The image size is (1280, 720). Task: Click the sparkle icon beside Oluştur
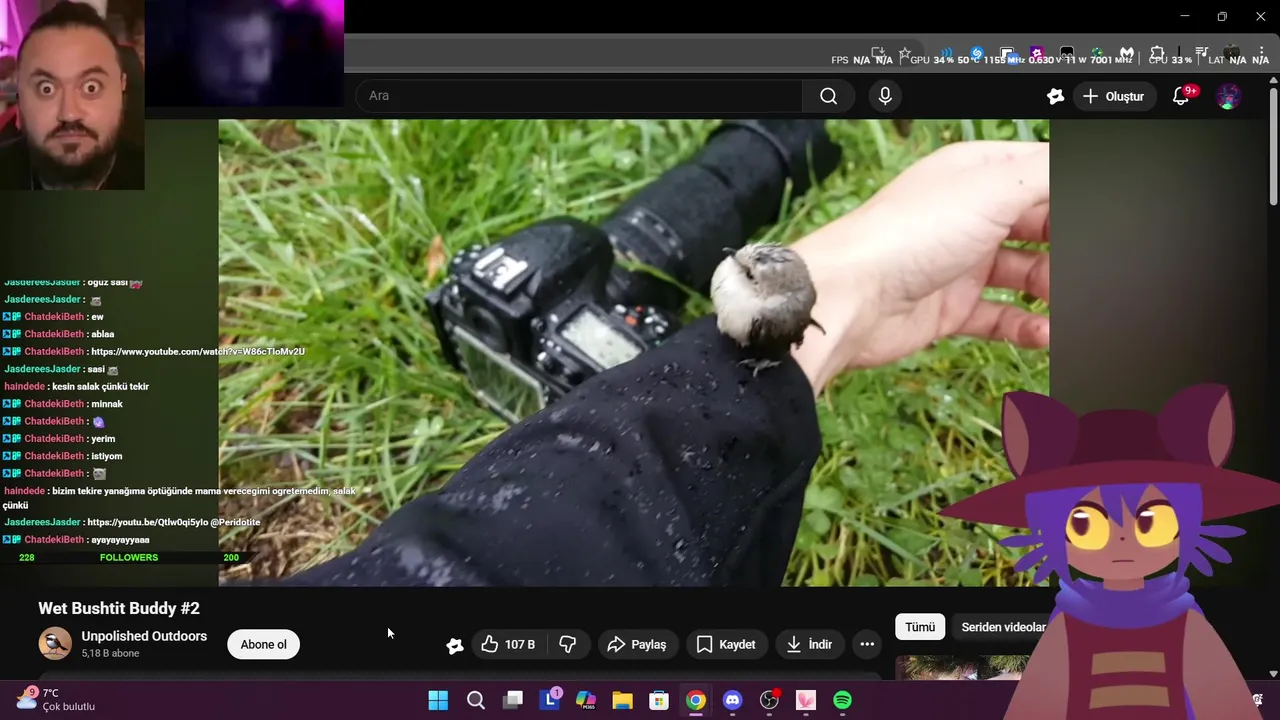(1055, 96)
